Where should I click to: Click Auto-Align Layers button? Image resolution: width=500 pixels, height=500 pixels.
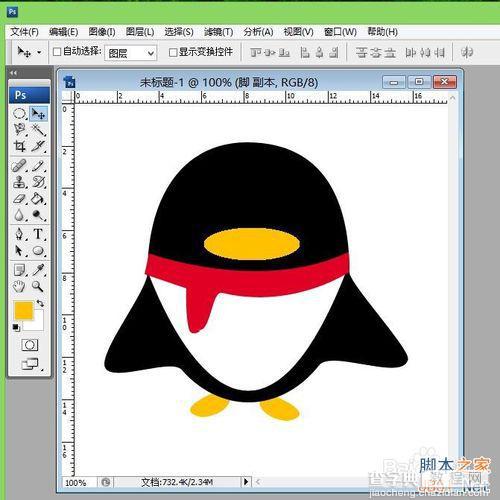[x=467, y=52]
